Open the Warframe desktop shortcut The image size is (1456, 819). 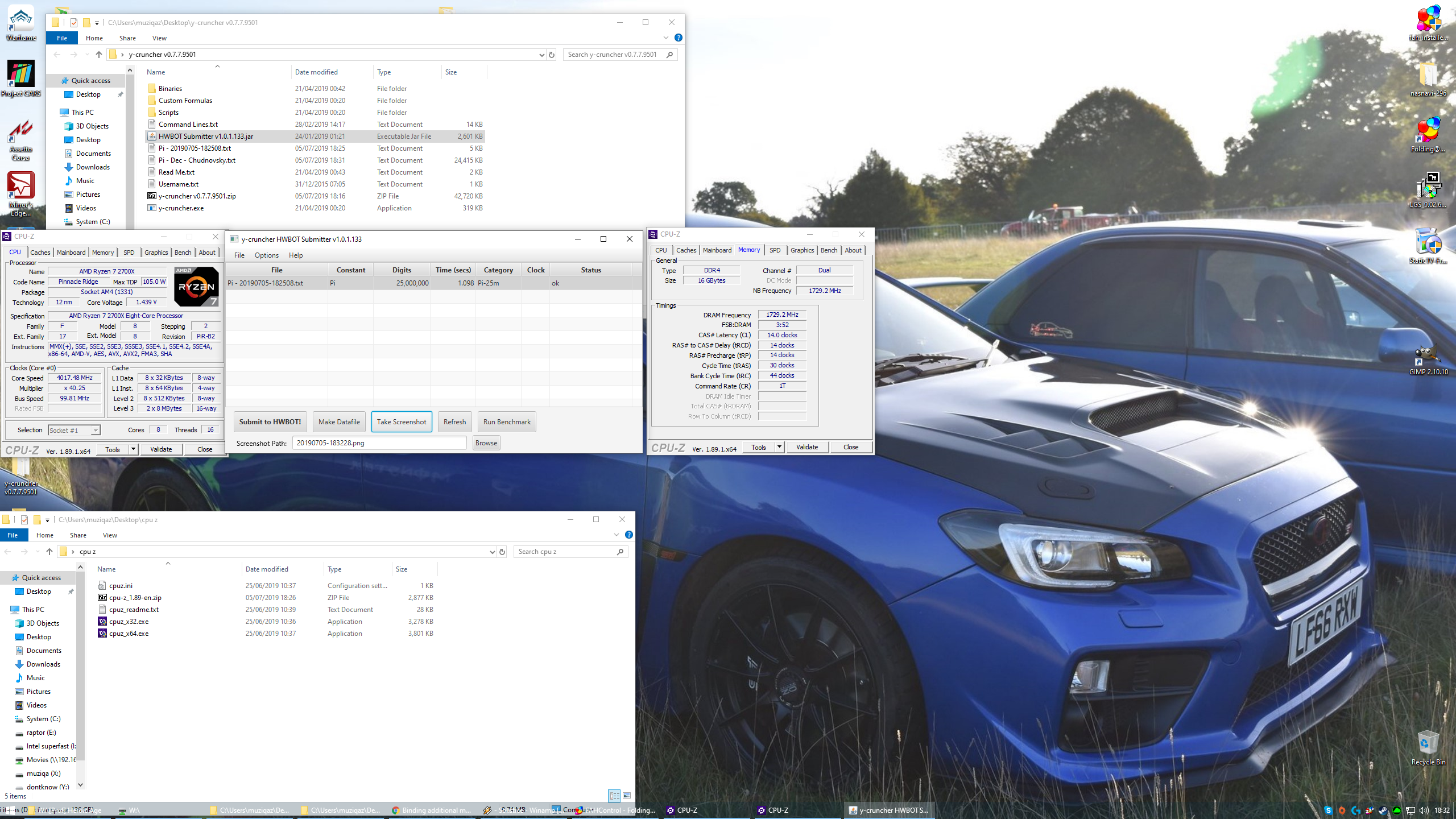click(x=21, y=23)
